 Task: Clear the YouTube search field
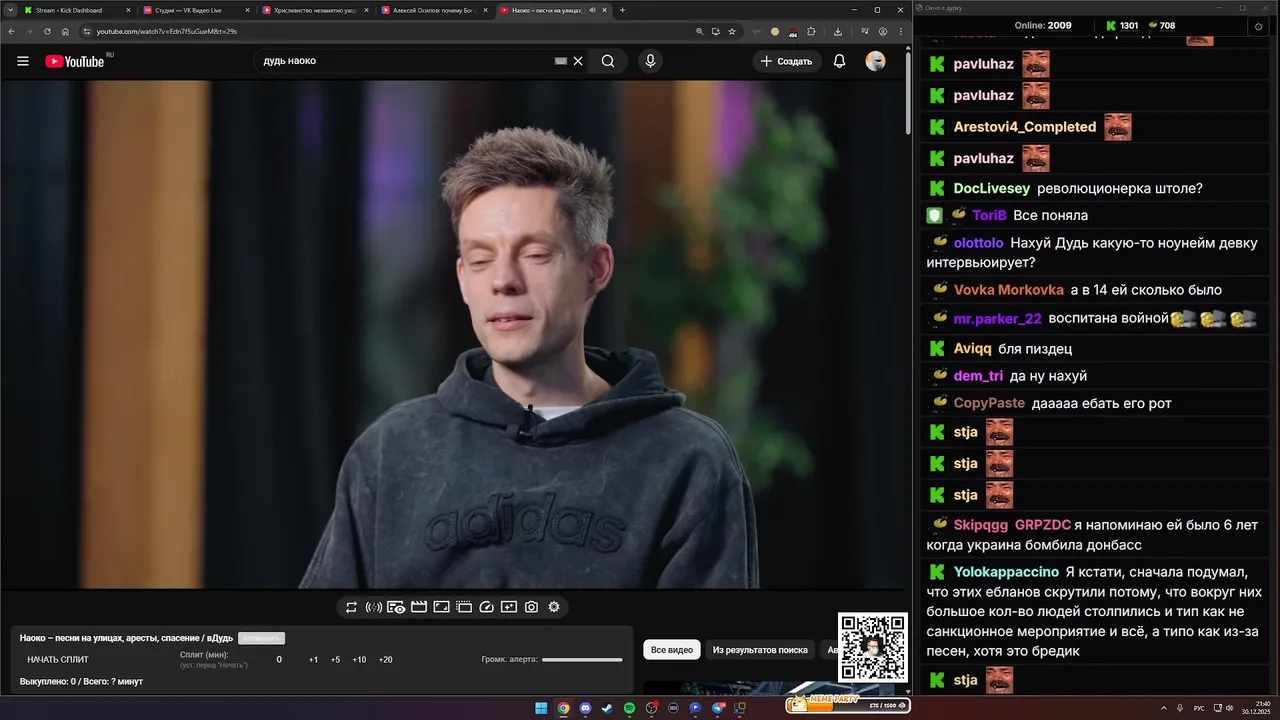pos(578,61)
